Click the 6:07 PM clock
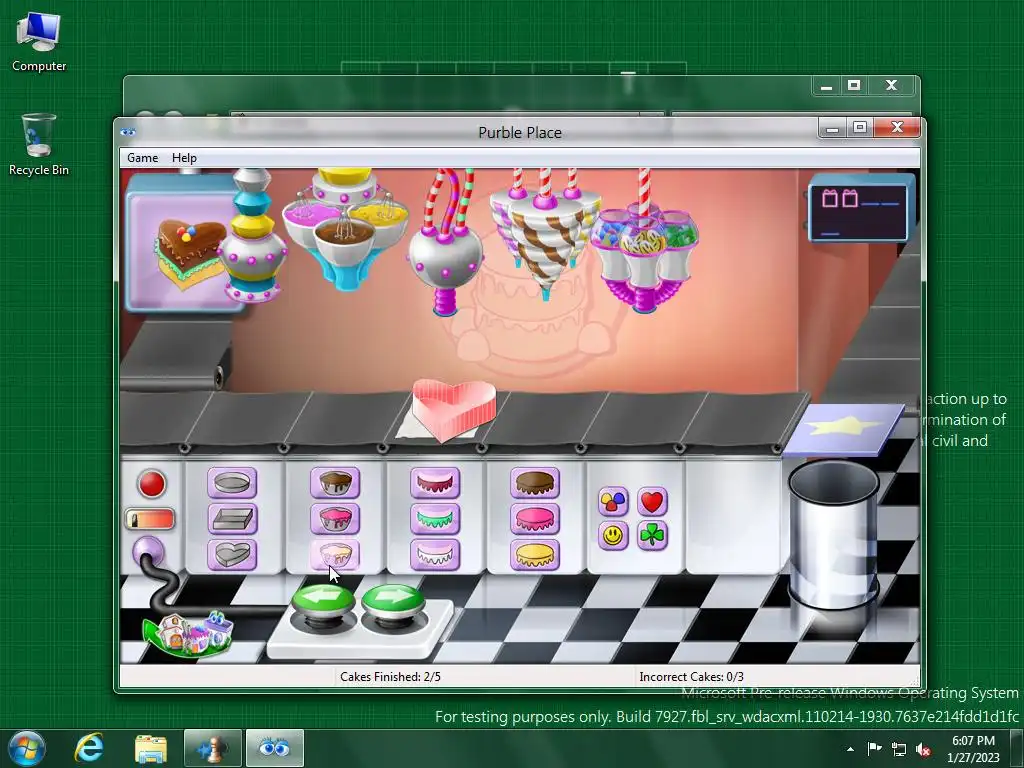This screenshot has height=768, width=1024. point(973,741)
